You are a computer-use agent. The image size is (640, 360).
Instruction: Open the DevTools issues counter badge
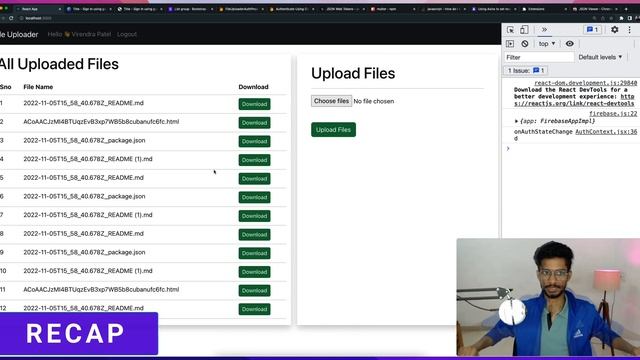[592, 30]
